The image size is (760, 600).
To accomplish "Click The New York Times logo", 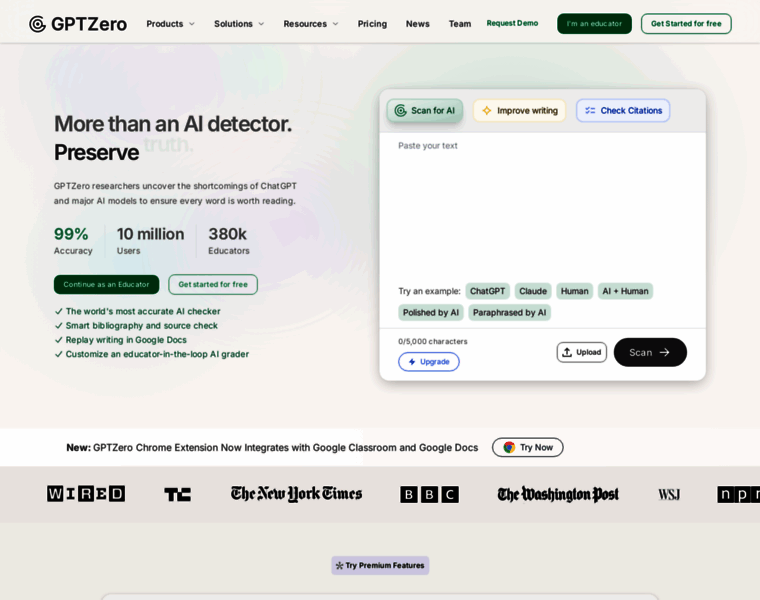I will [x=296, y=494].
